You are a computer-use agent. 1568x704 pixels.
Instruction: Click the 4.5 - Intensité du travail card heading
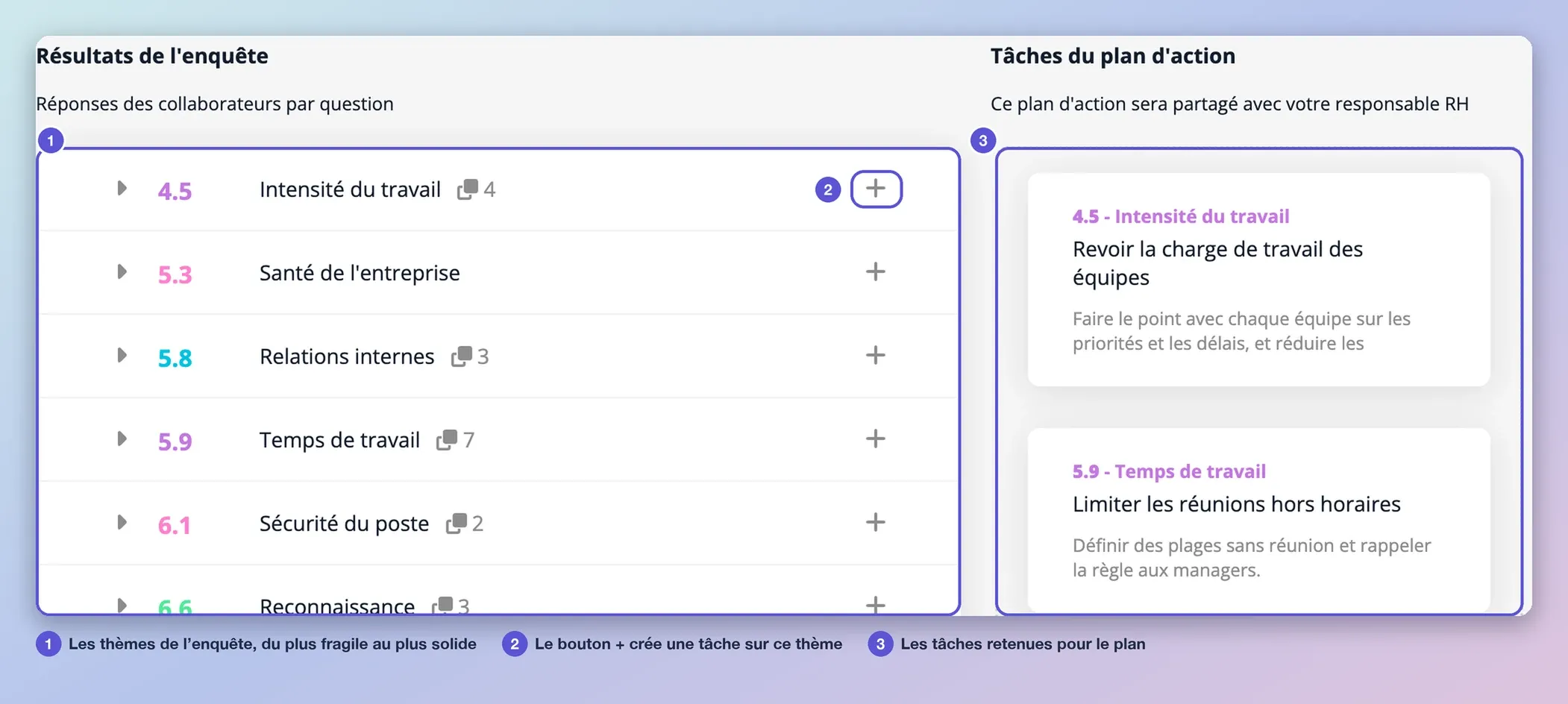point(1181,216)
